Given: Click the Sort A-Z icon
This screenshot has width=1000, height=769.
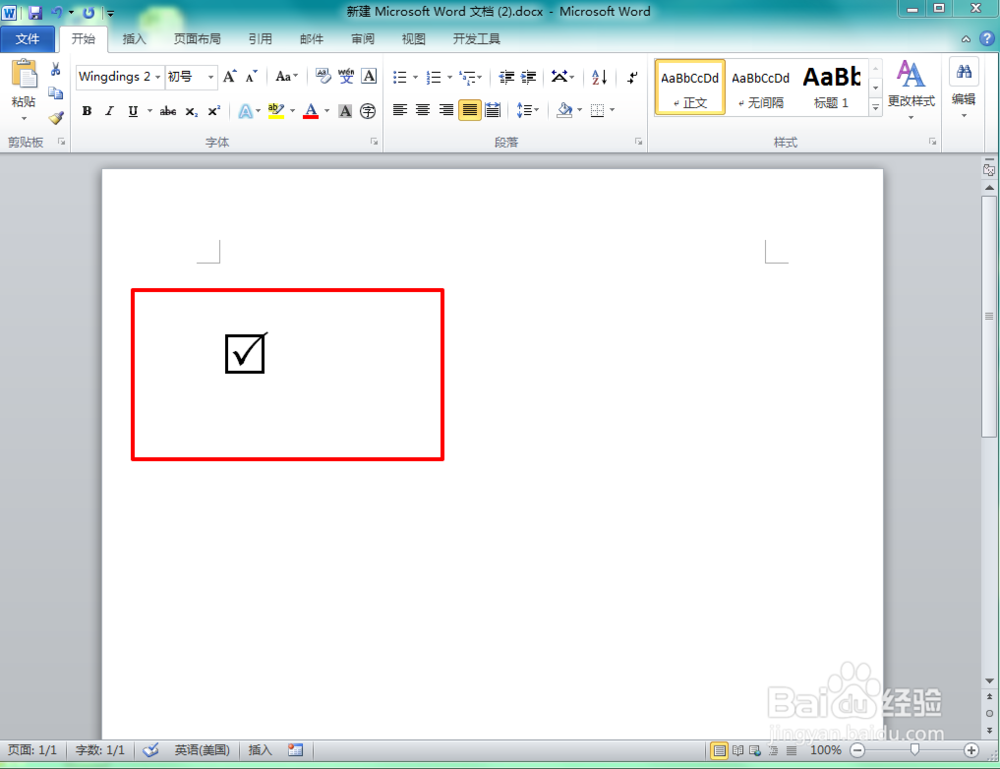Looking at the screenshot, I should 599,77.
